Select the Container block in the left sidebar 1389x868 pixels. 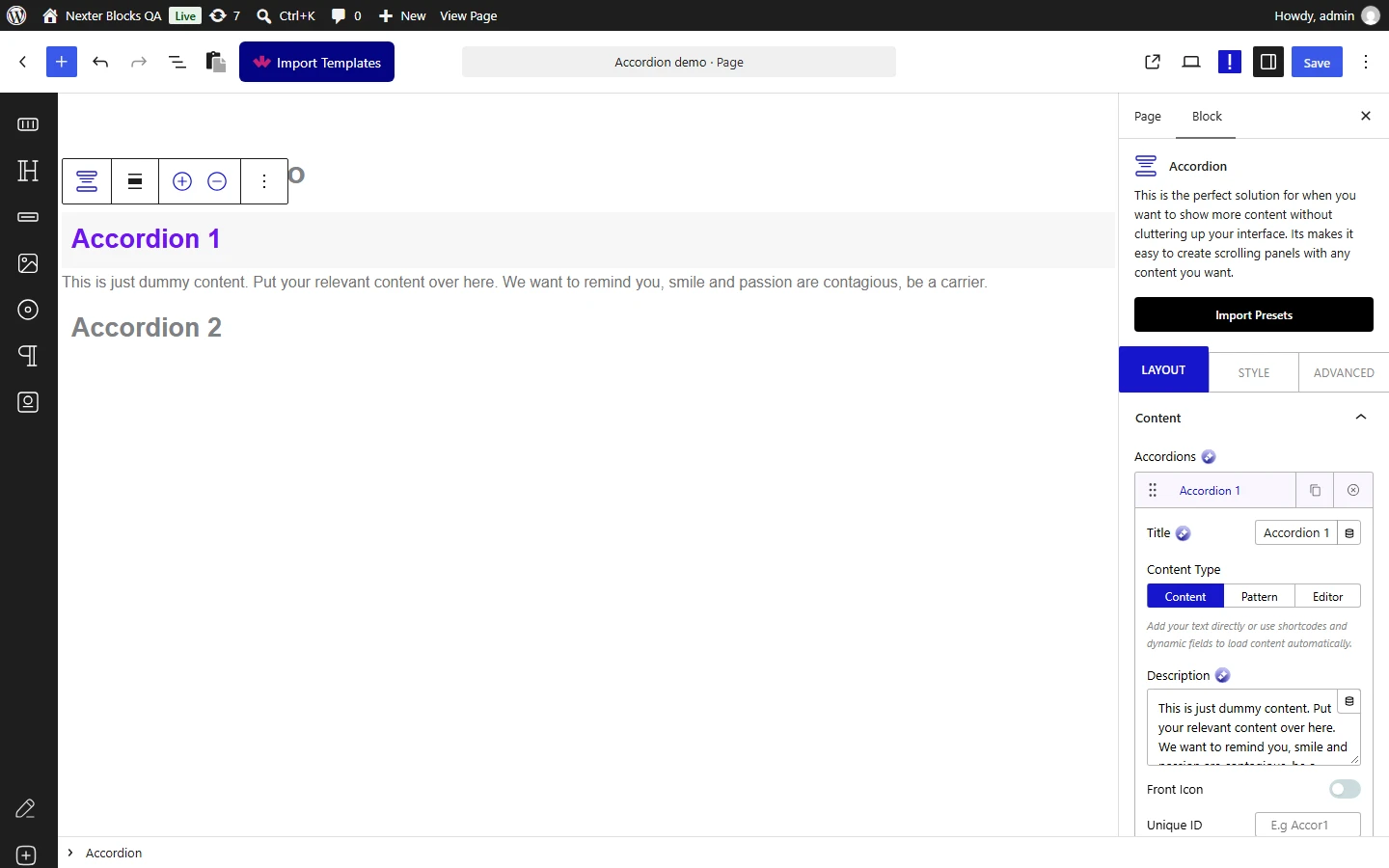[x=28, y=124]
